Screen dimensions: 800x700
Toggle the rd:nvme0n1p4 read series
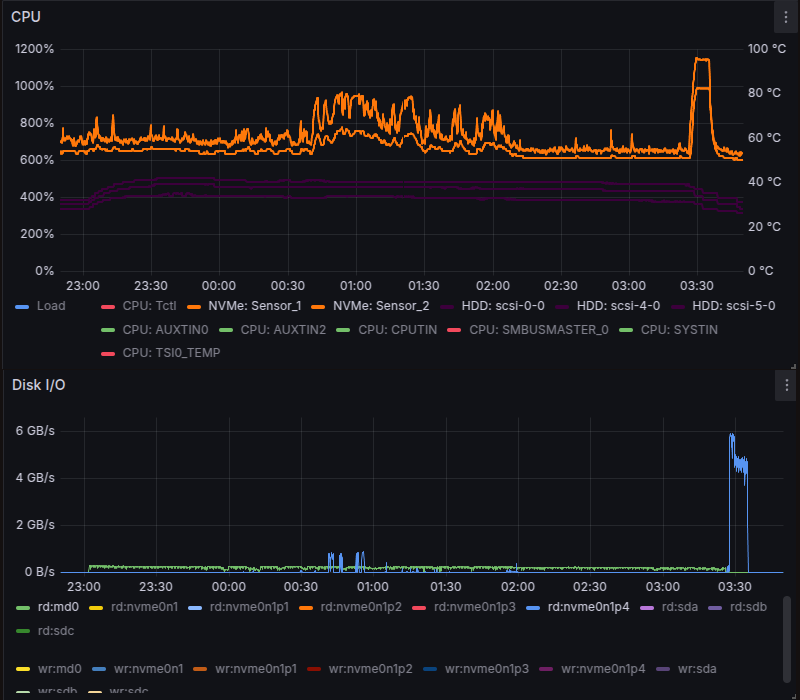(592, 607)
